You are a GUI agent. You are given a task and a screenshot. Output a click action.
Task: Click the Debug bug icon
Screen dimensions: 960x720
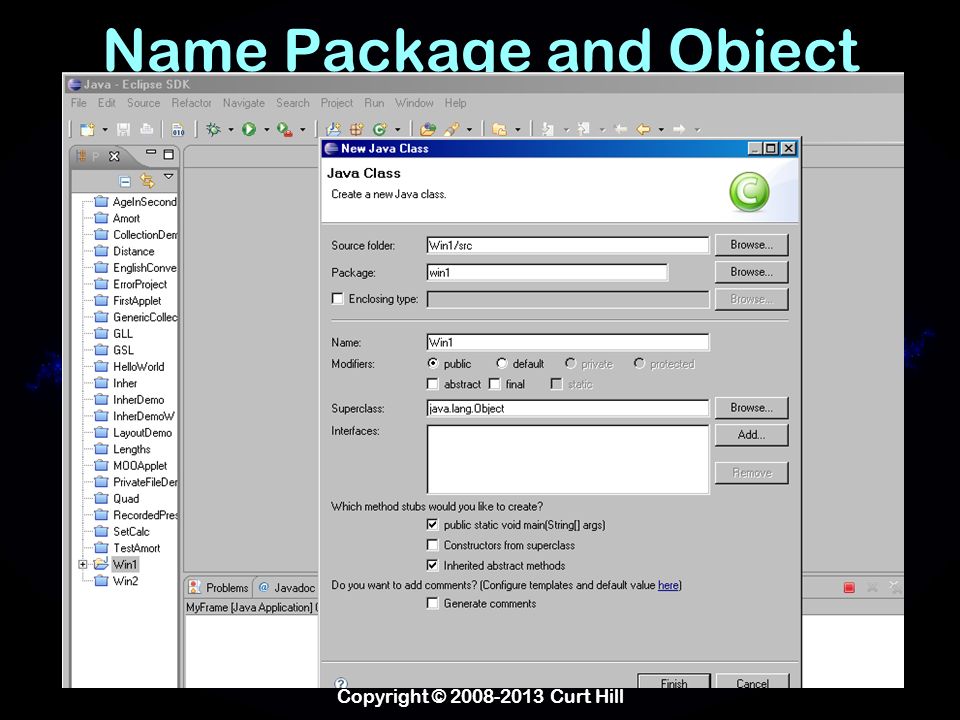click(x=213, y=129)
